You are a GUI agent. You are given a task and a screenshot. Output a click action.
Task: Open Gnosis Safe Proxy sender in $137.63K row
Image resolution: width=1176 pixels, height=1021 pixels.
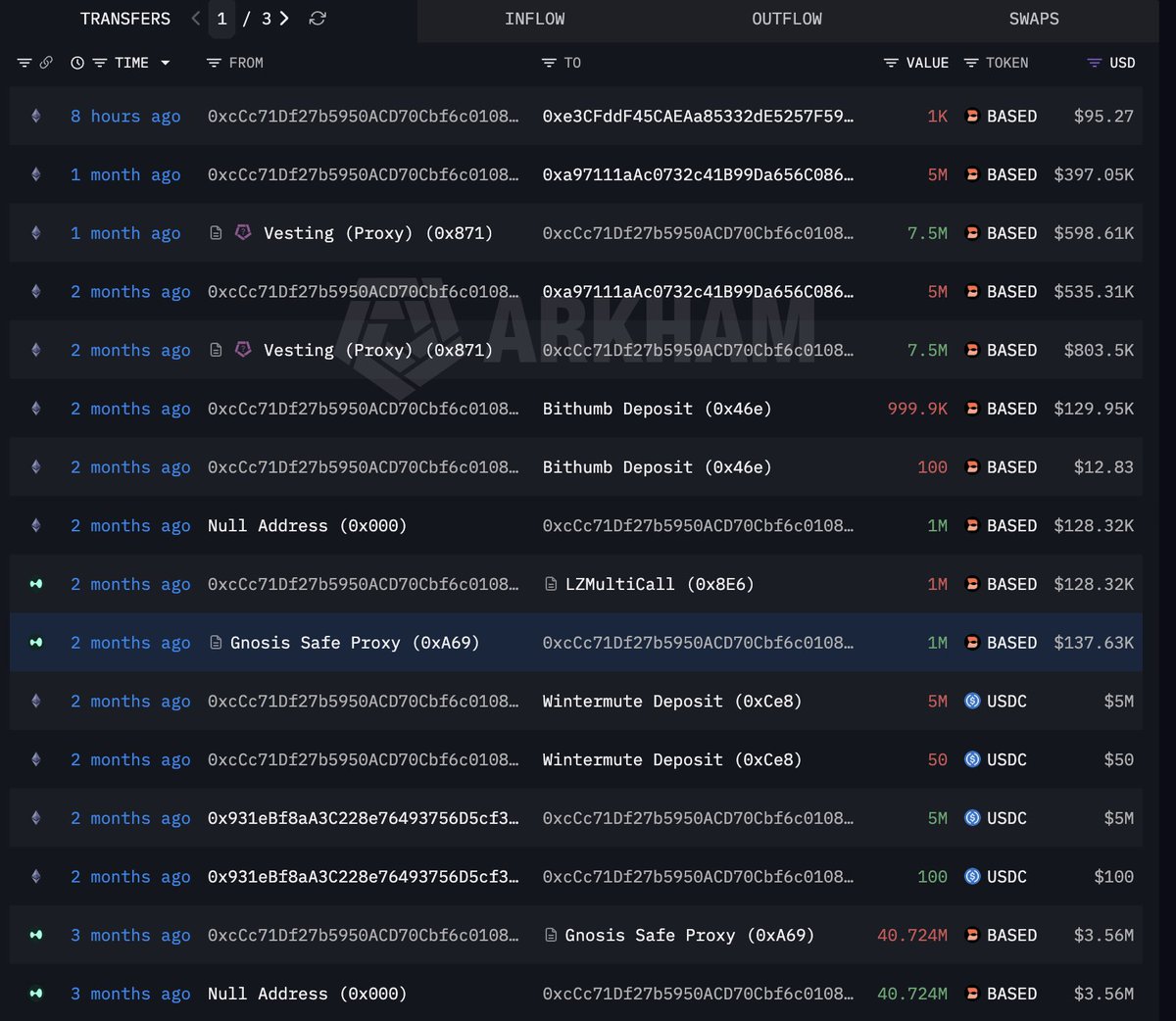pyautogui.click(x=355, y=643)
